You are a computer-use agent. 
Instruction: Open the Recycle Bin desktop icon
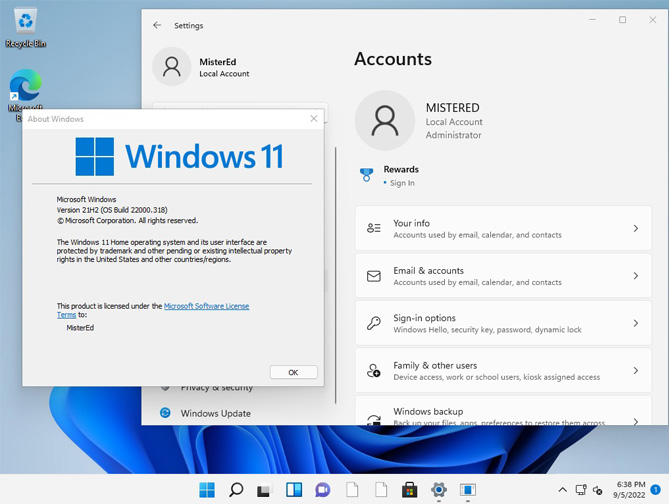click(26, 27)
